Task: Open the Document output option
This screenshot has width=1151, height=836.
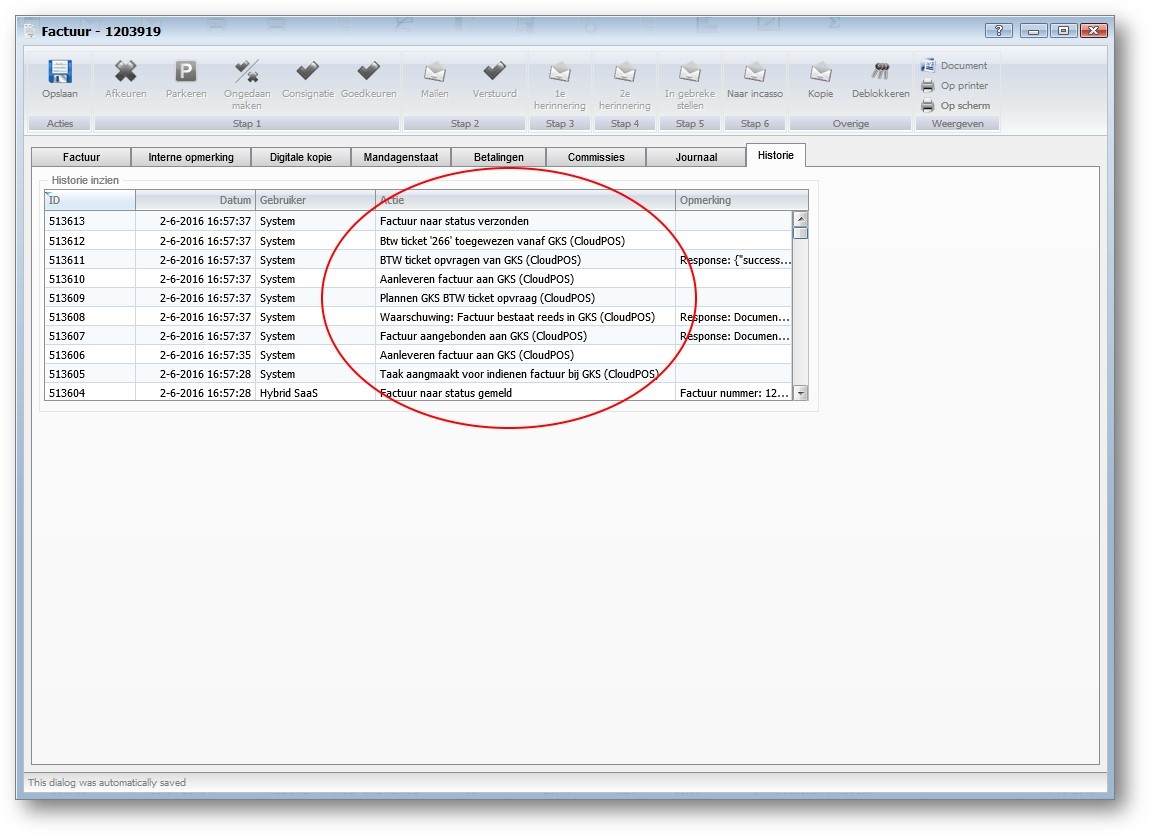Action: (955, 66)
